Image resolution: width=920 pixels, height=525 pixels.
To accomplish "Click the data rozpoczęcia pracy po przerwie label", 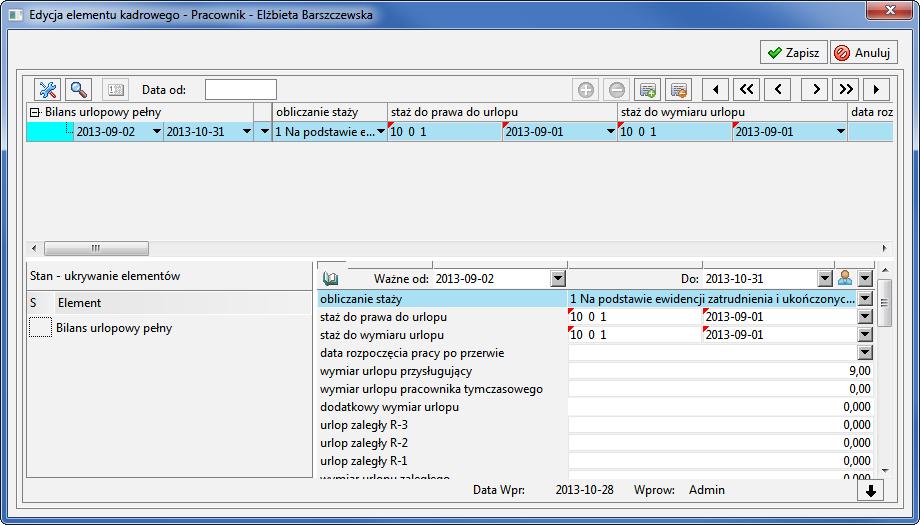I will click(x=412, y=353).
